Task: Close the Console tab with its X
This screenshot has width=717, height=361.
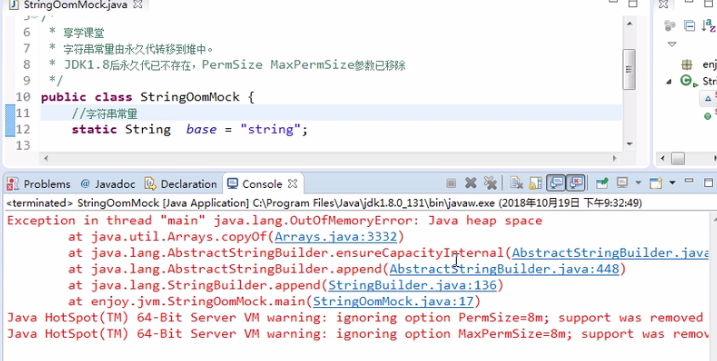Action: coord(293,184)
